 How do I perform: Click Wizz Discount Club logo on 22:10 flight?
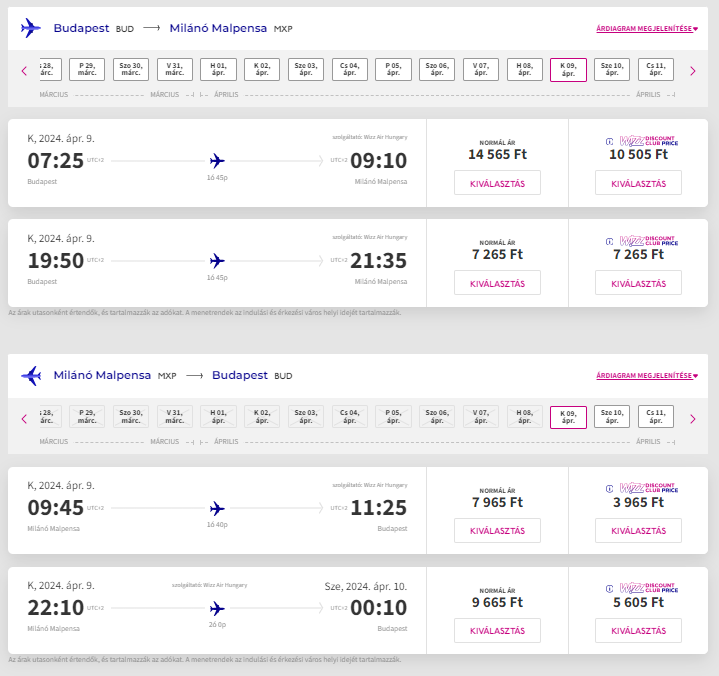[x=642, y=589]
